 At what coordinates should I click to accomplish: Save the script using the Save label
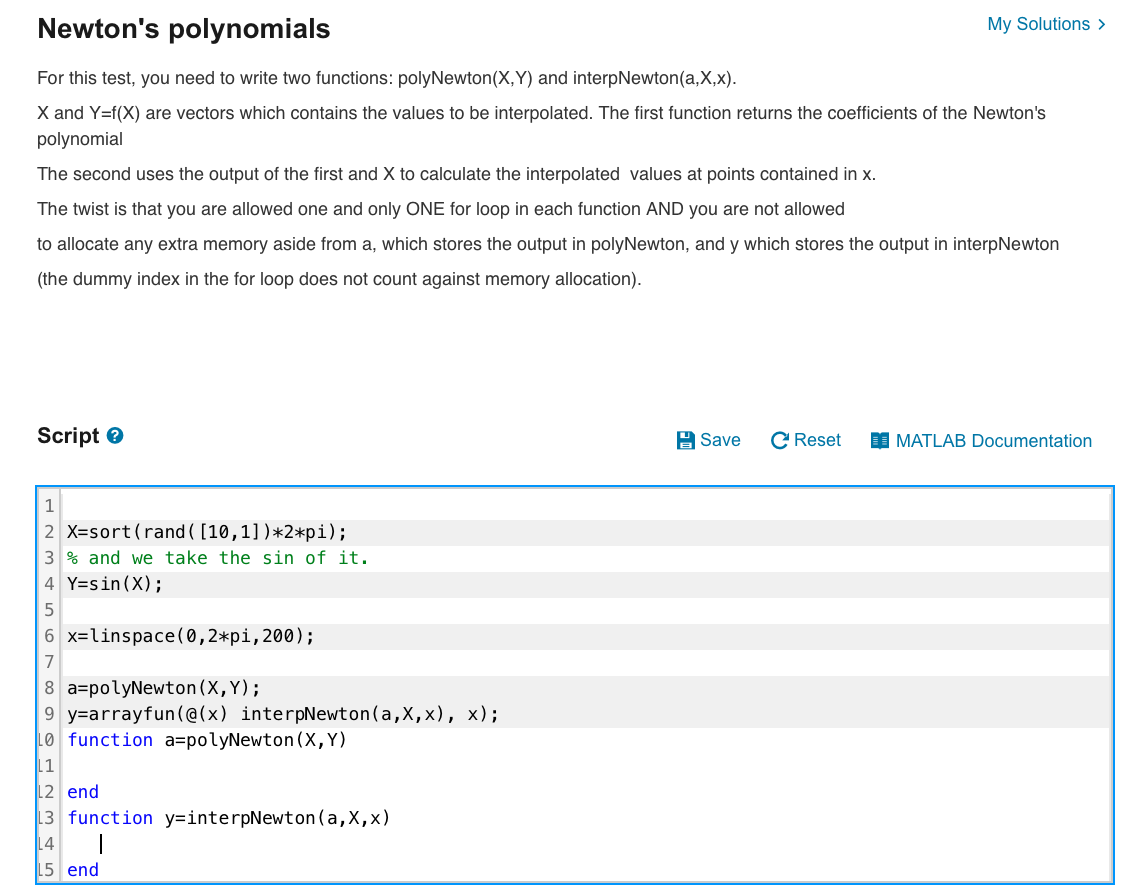coord(718,440)
